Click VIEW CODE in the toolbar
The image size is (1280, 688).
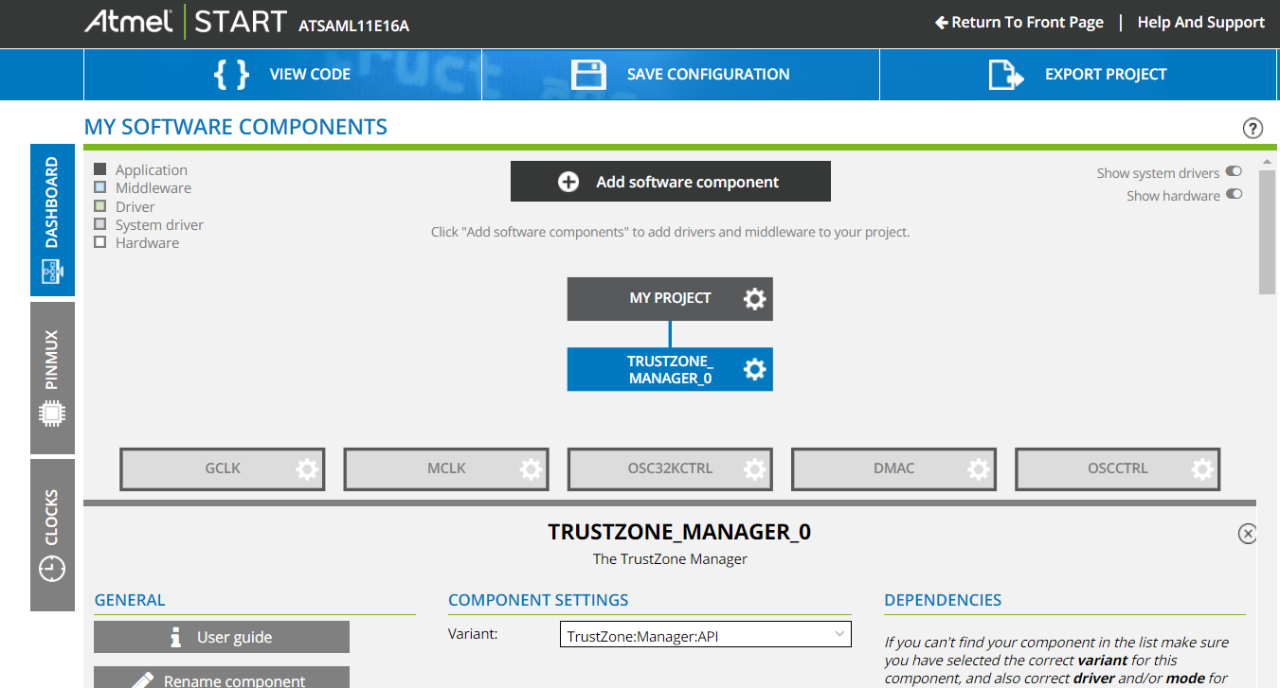point(282,74)
